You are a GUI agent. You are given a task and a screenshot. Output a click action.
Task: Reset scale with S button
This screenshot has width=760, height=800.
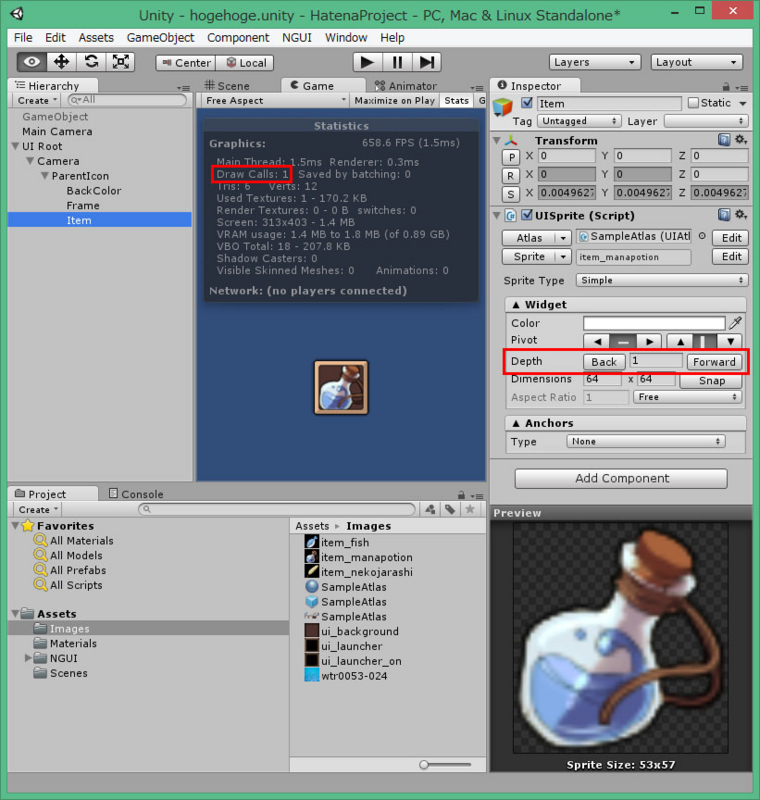pyautogui.click(x=511, y=194)
